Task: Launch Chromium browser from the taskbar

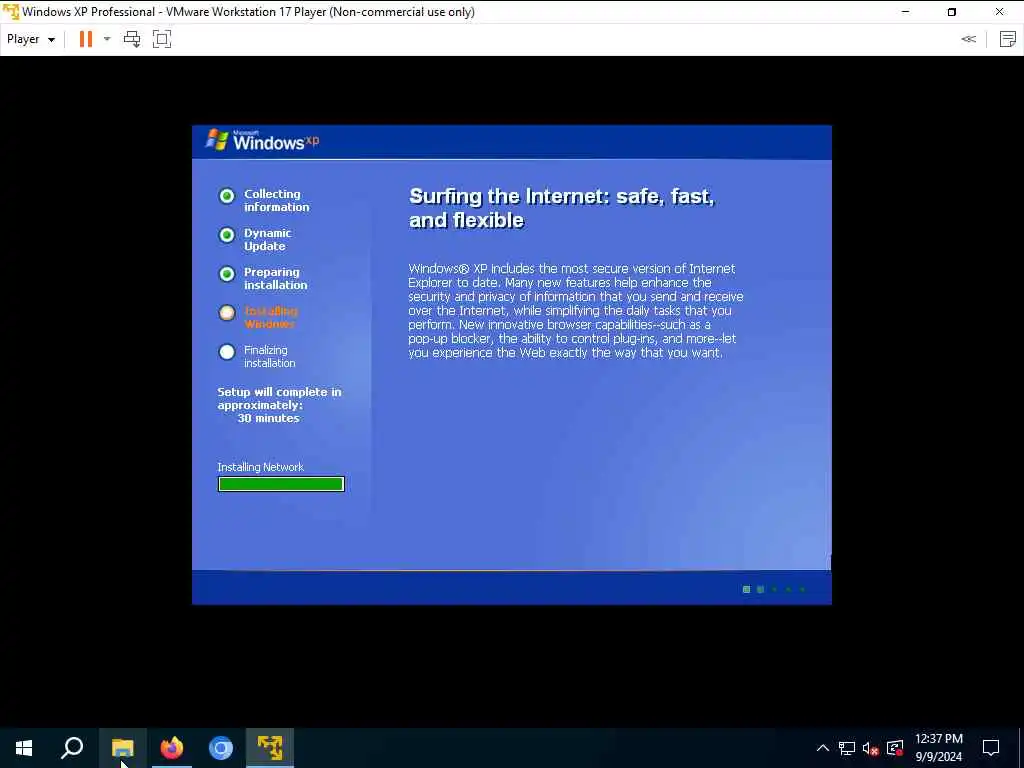Action: click(x=221, y=748)
